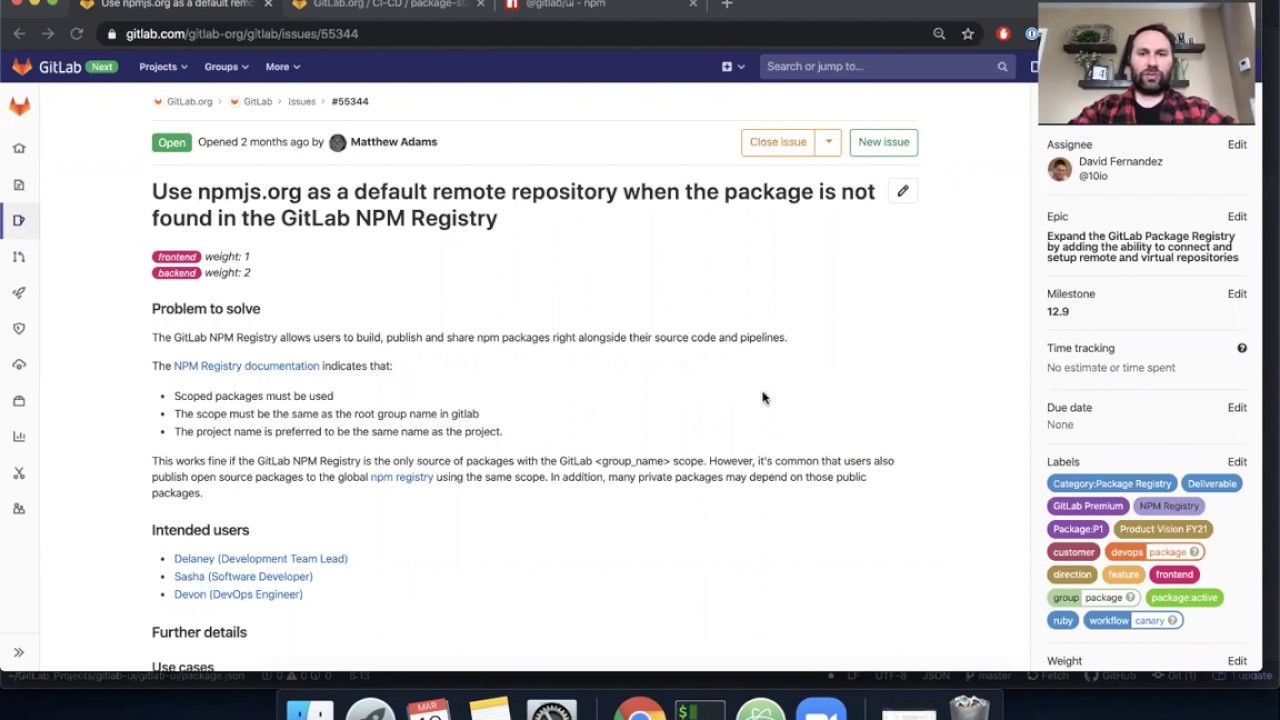The height and width of the screenshot is (720, 1280).
Task: Select the Issues icon in sidebar
Action: coord(19,220)
